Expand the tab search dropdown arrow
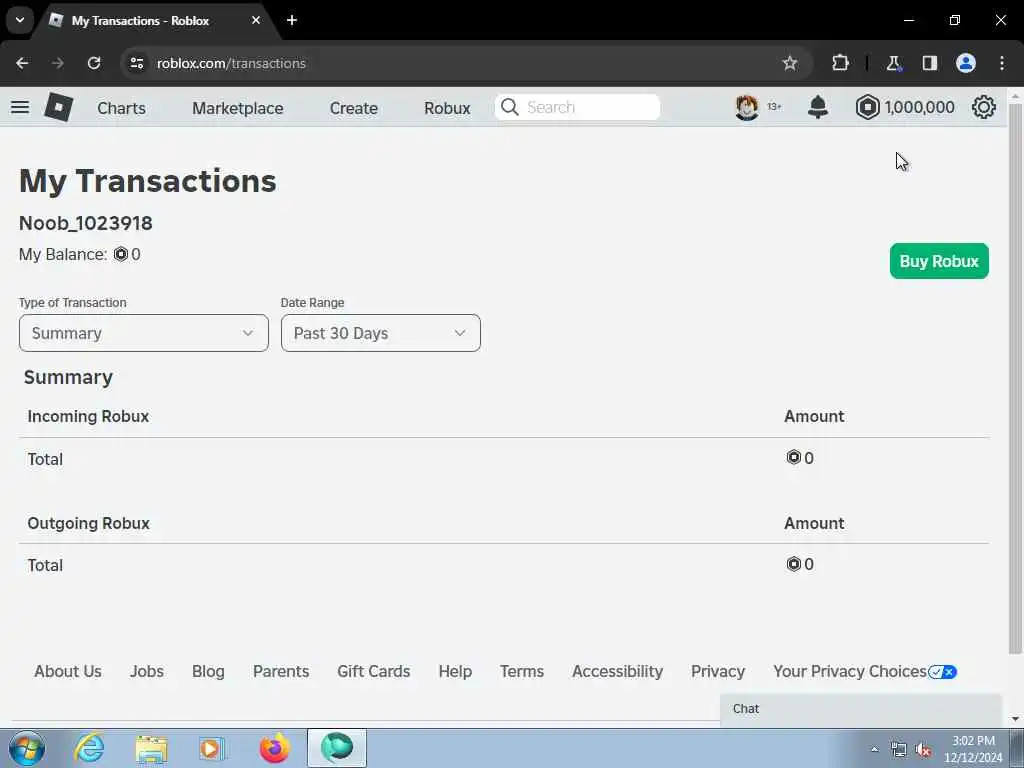The image size is (1024, 768). tap(20, 20)
